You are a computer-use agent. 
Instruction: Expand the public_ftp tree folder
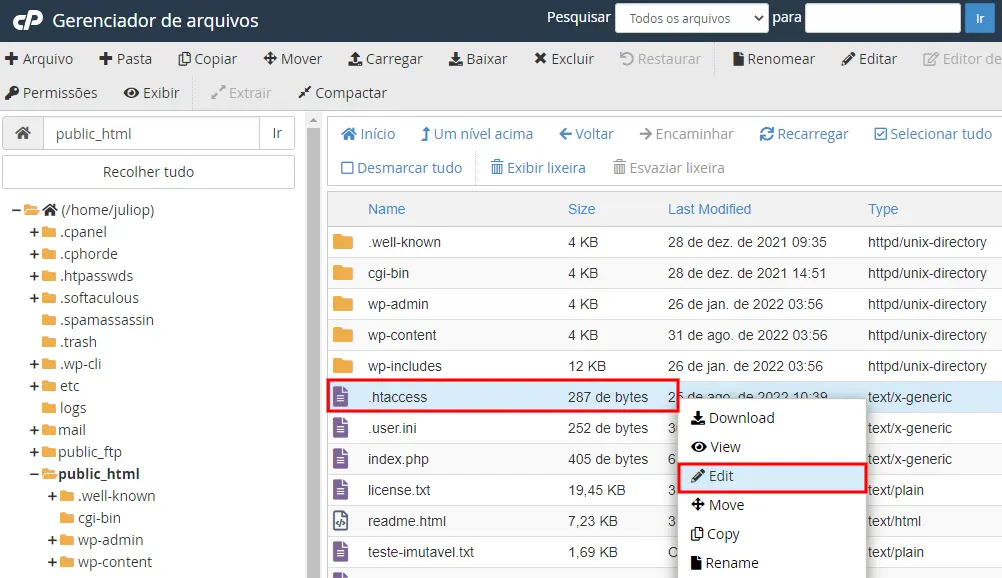(35, 452)
